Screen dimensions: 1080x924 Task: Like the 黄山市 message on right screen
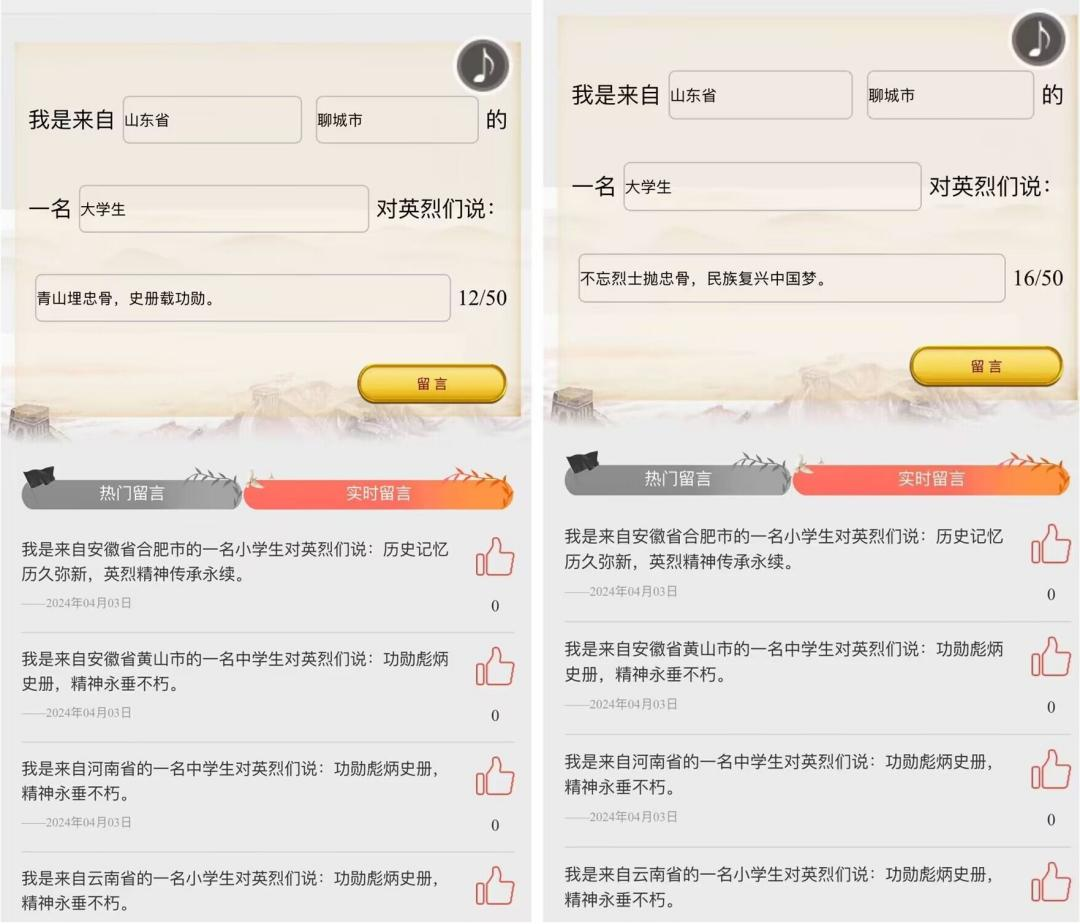[x=1050, y=656]
